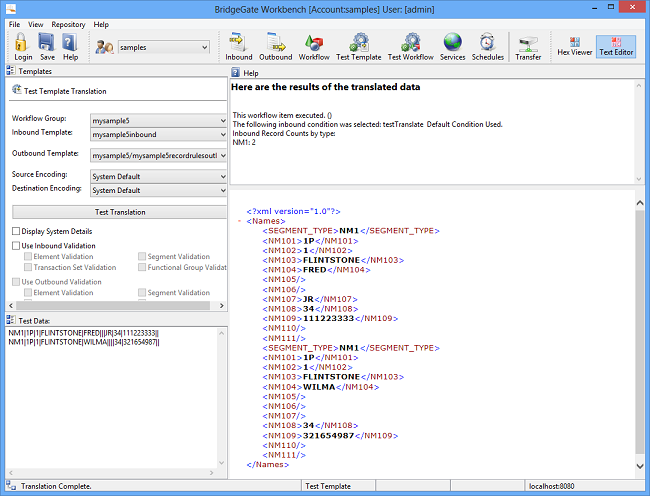The width and height of the screenshot is (650, 496).
Task: Open the Workflow Group dropdown
Action: tap(158, 121)
